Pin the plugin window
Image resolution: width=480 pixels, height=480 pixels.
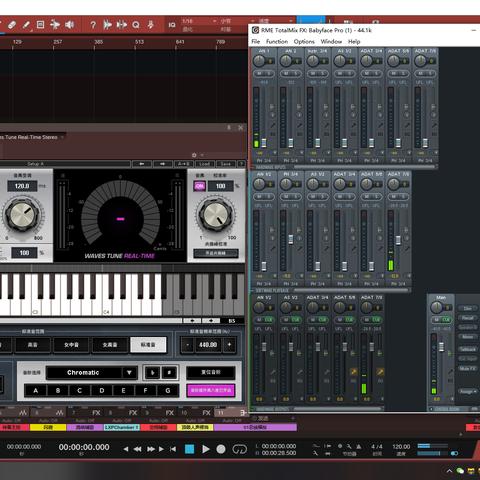coord(229,127)
